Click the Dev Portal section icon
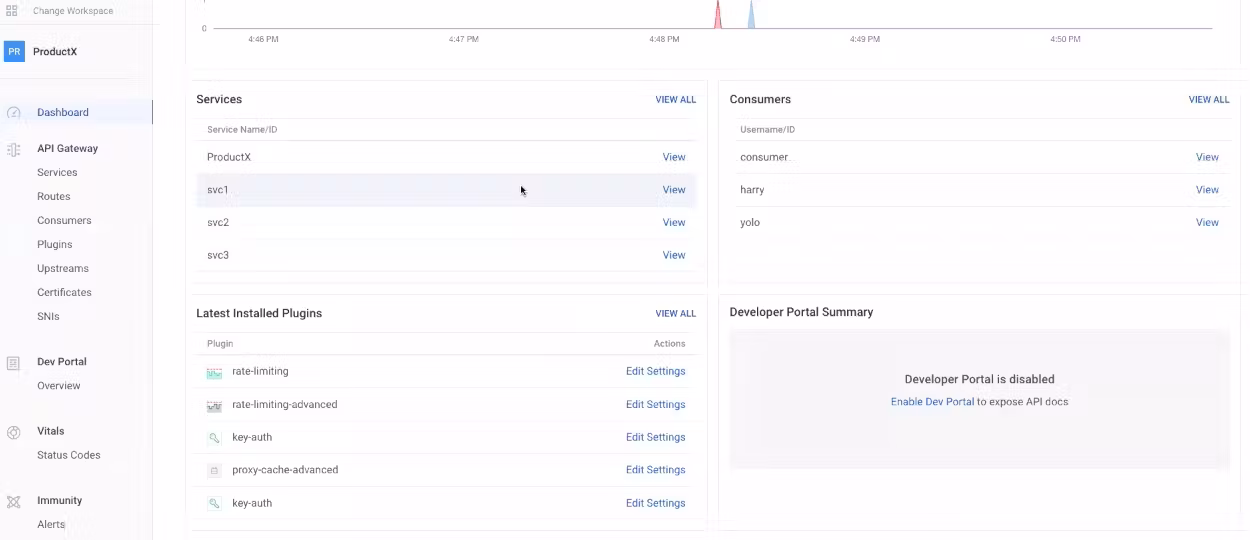Viewport: 1250px width, 540px height. 14,363
